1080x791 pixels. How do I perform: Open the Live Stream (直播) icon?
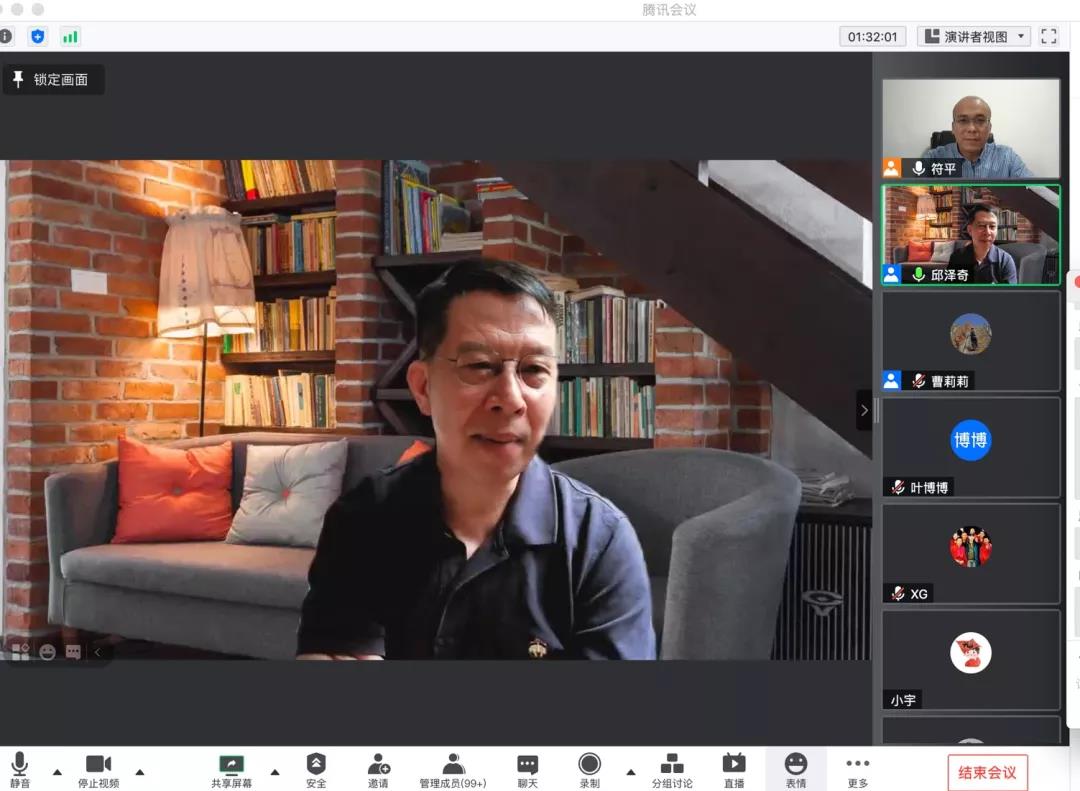734,765
